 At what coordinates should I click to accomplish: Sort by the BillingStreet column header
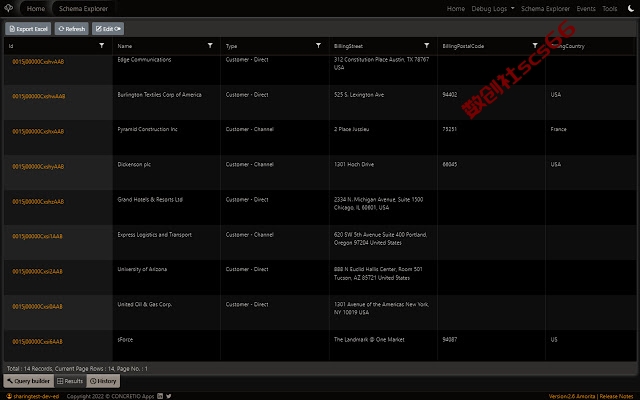[x=348, y=46]
